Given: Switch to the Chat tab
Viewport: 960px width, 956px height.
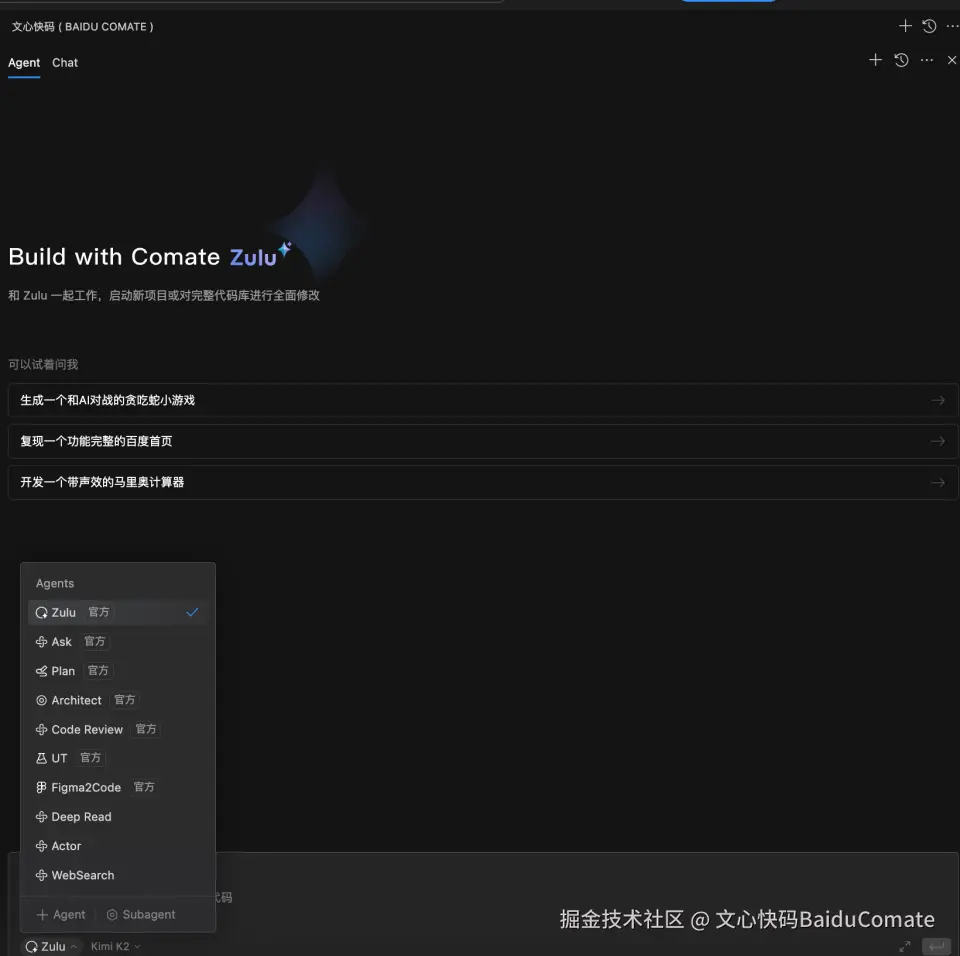Looking at the screenshot, I should (65, 63).
